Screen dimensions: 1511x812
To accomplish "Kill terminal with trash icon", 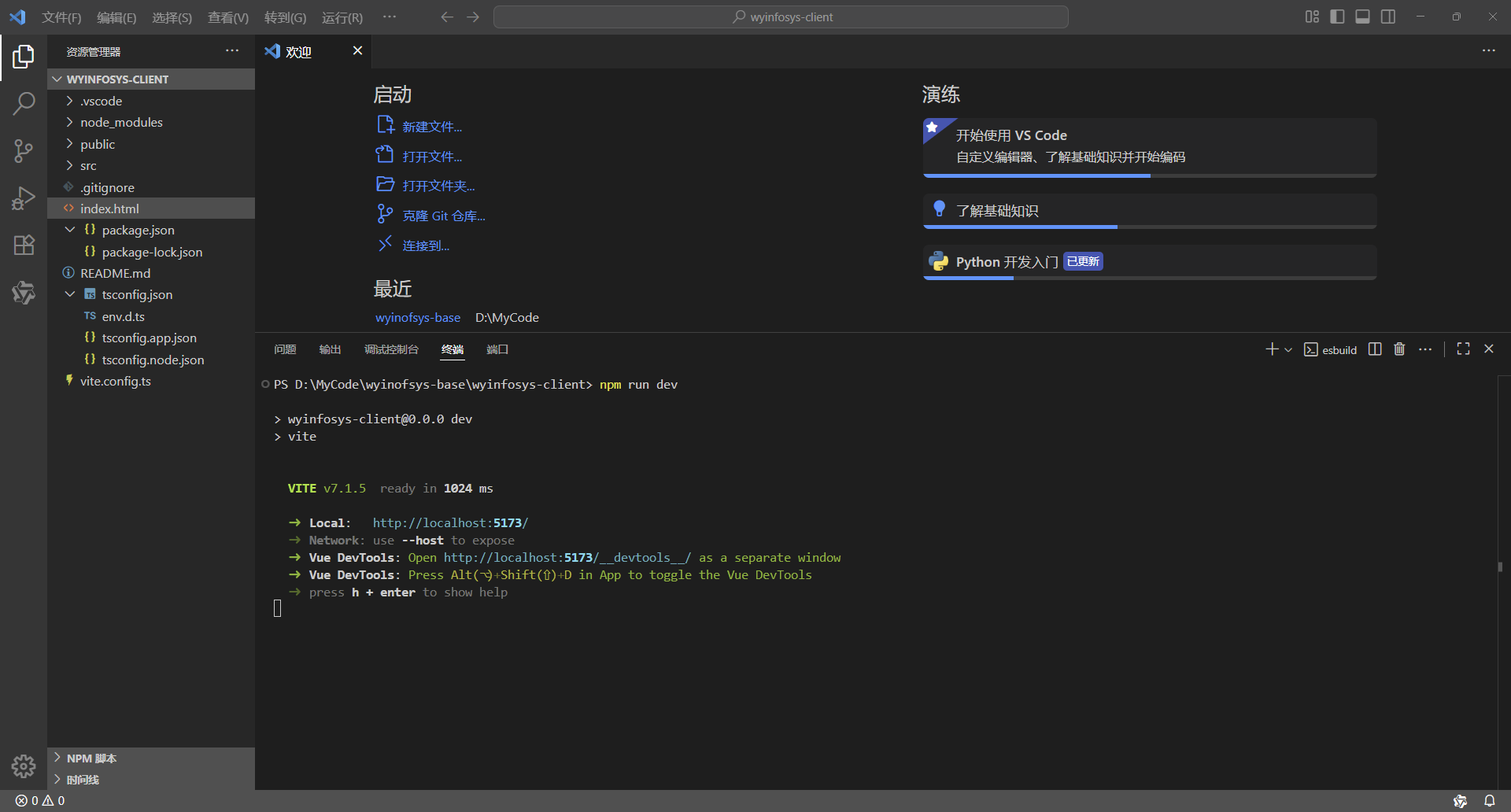I will click(1399, 349).
